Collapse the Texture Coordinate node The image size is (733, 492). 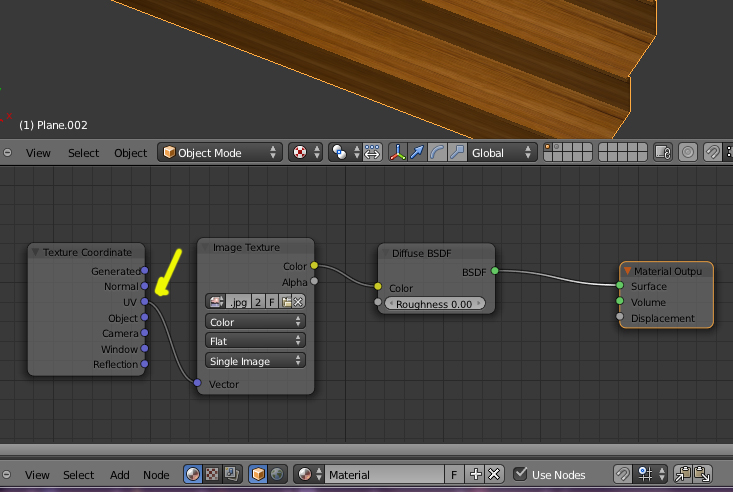36,252
